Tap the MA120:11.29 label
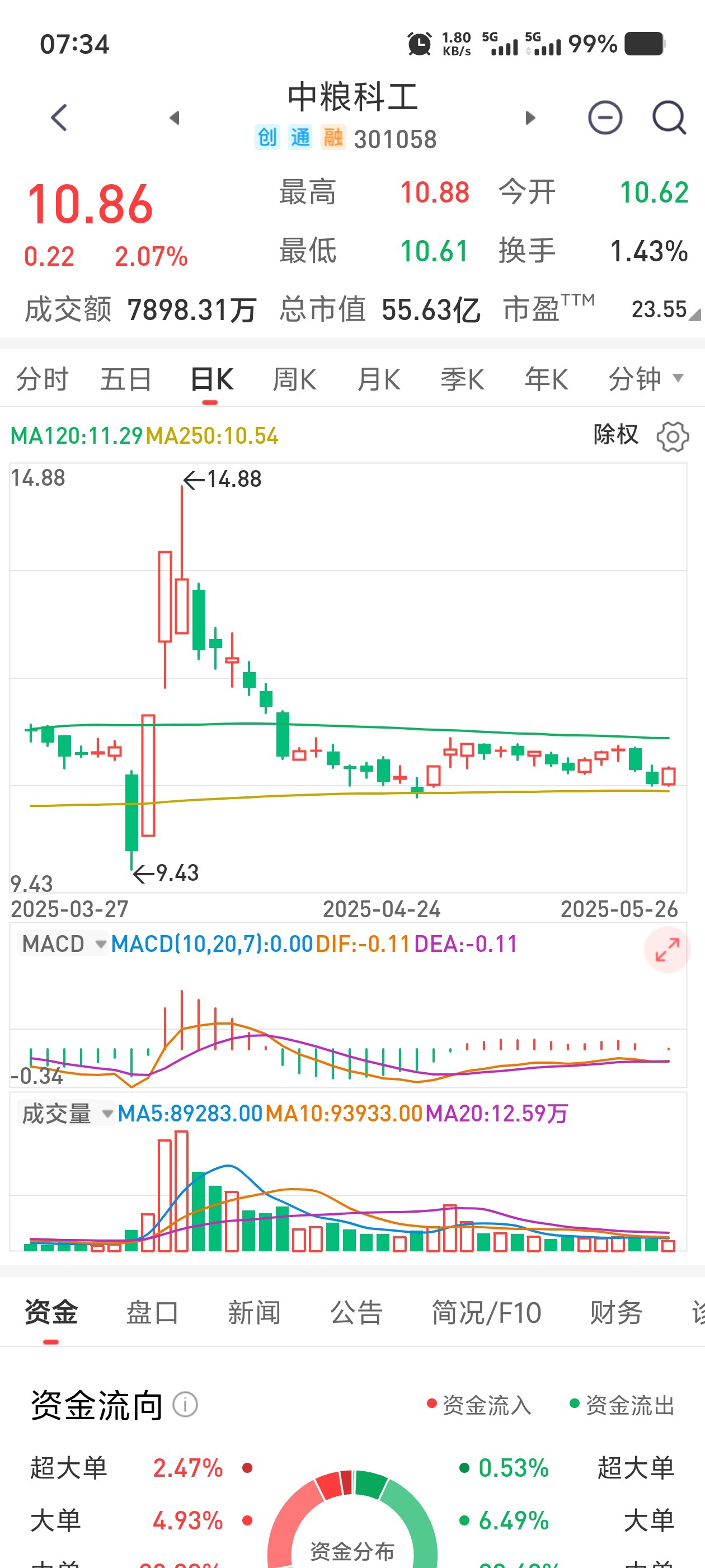 click(77, 436)
